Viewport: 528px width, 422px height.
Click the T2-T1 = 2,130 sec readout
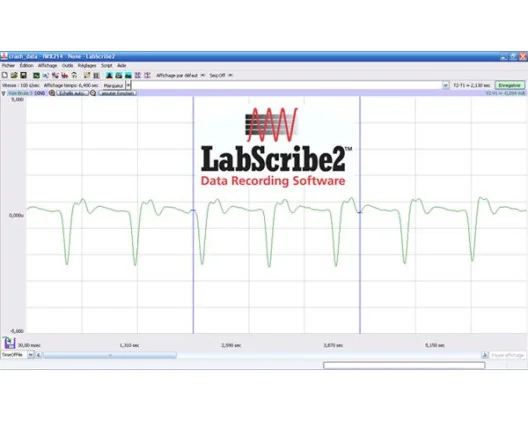click(x=471, y=86)
